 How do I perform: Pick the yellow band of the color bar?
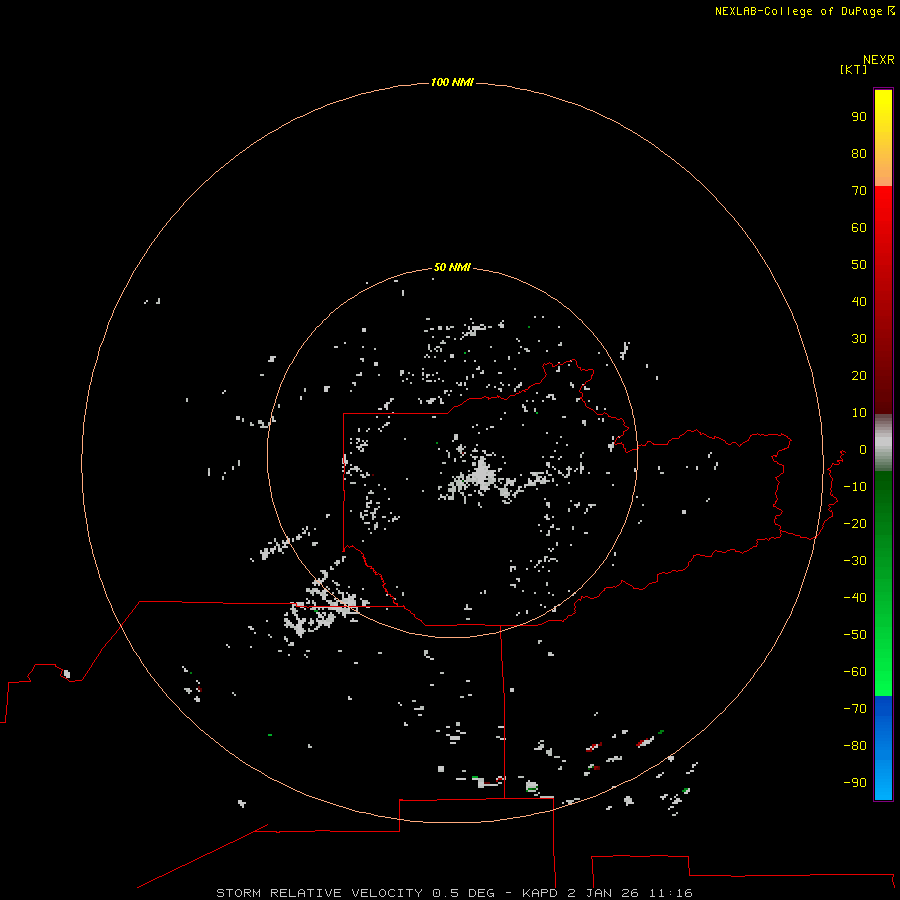tap(883, 138)
